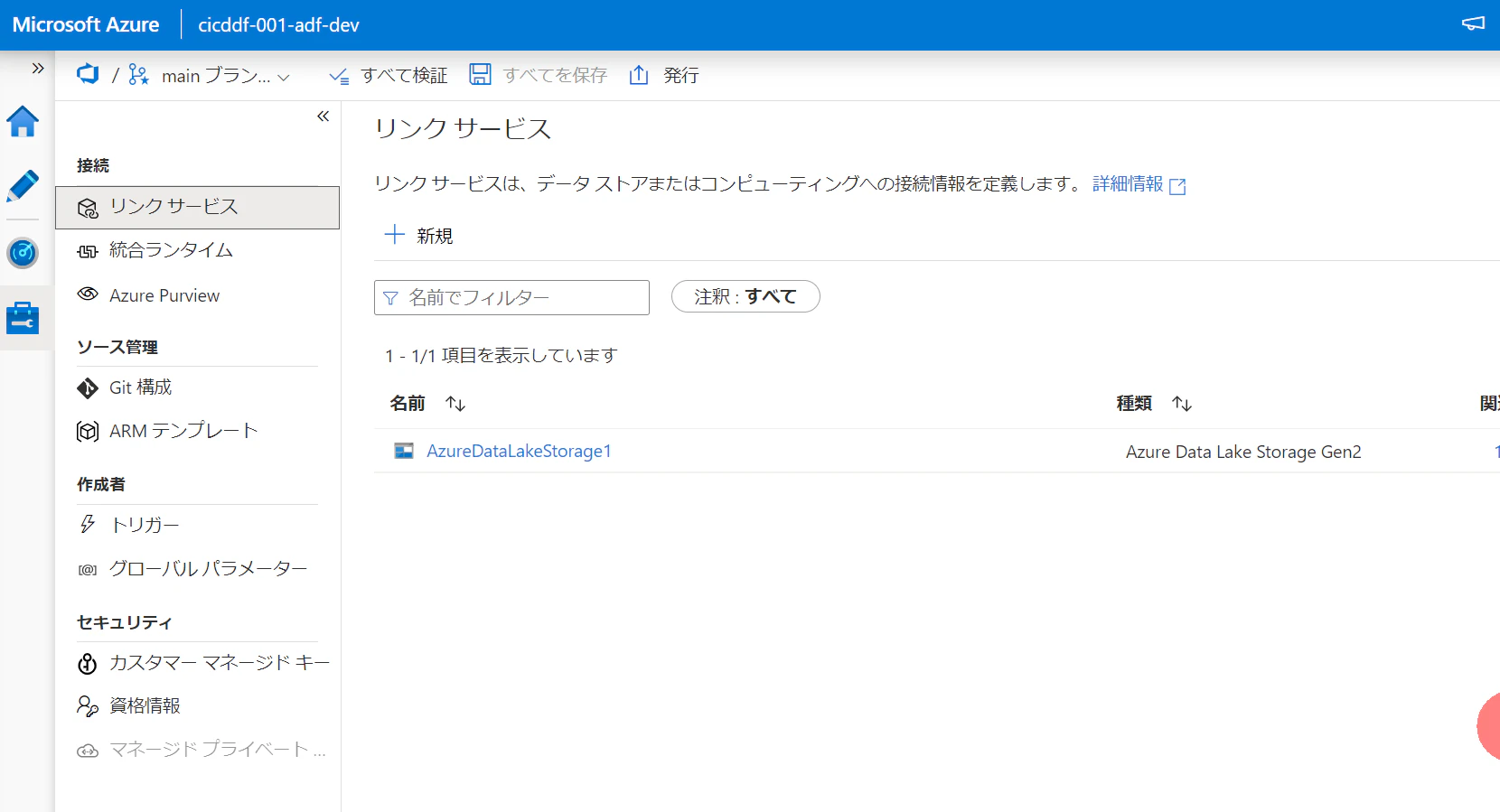Click the Publish upload icon
Viewport: 1500px width, 812px height.
(x=639, y=74)
